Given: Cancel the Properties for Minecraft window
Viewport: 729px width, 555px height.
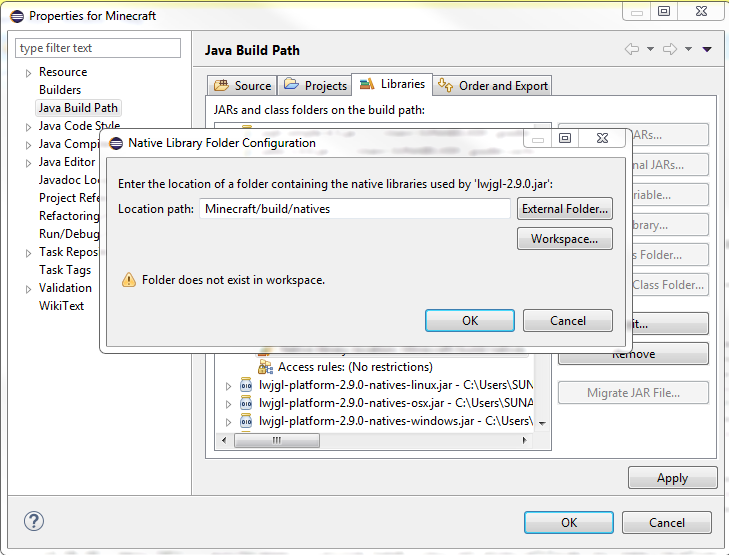Looking at the screenshot, I should click(667, 522).
